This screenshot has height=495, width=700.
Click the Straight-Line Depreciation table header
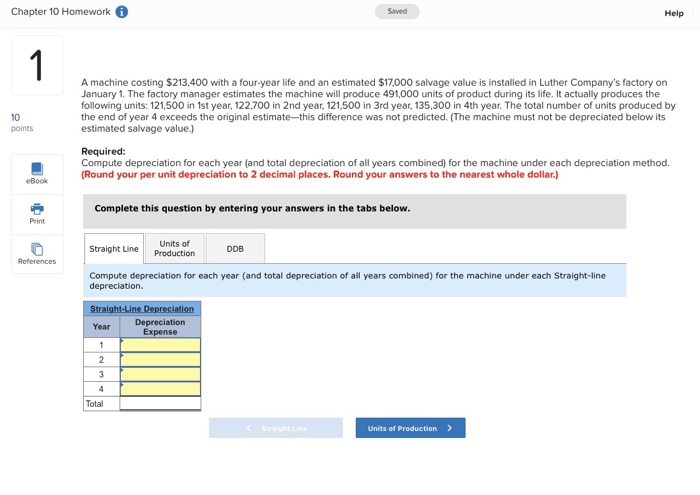142,308
